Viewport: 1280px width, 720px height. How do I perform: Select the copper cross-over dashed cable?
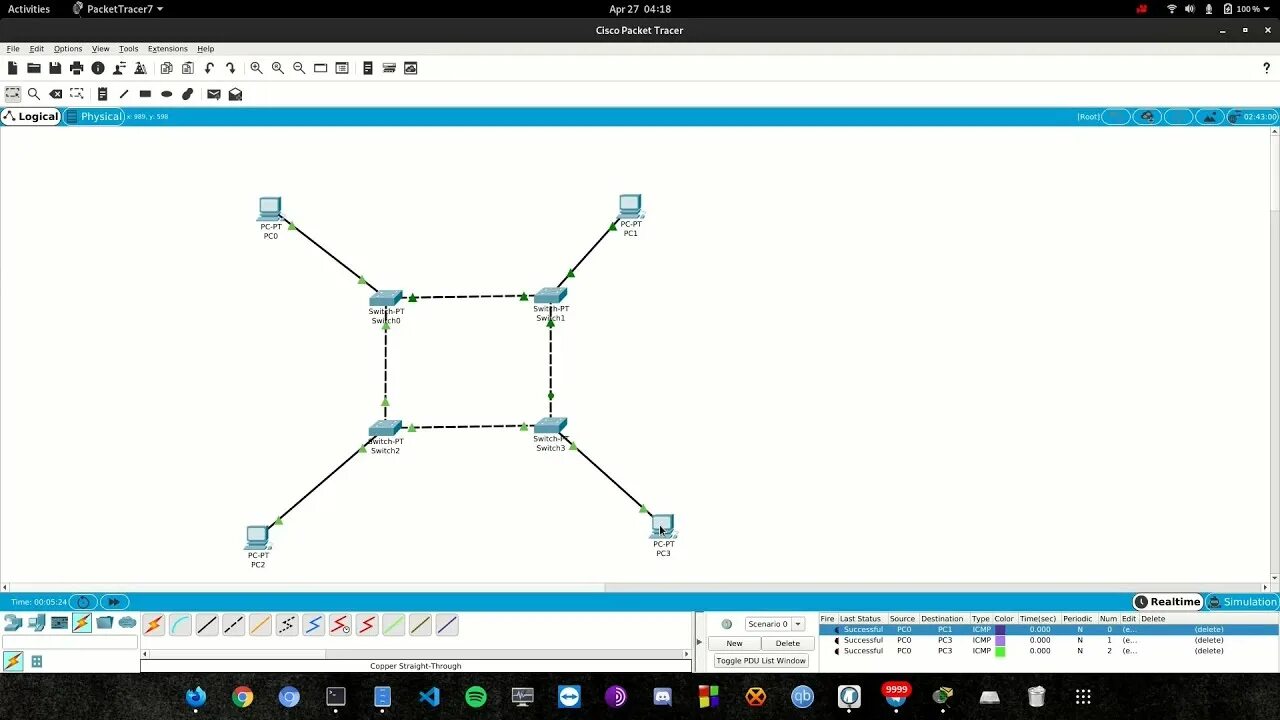coord(233,625)
